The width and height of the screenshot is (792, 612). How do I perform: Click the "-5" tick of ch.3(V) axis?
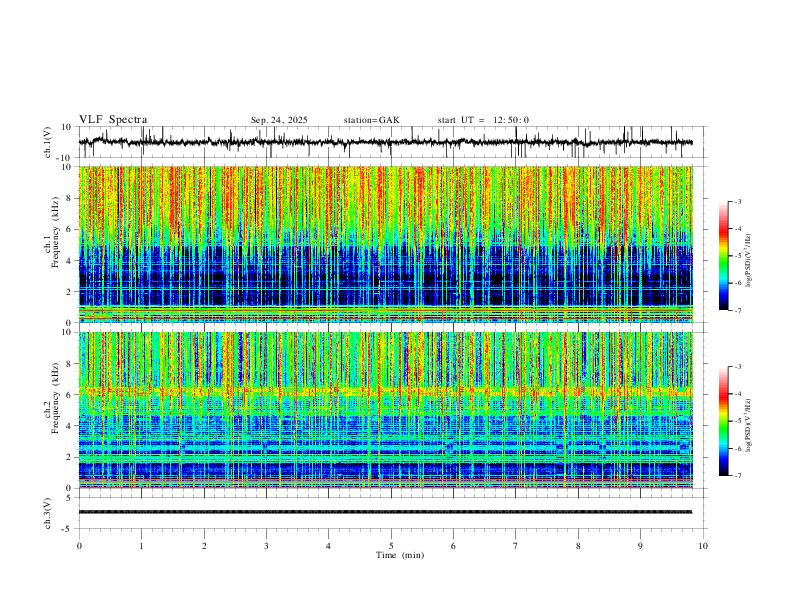click(67, 529)
